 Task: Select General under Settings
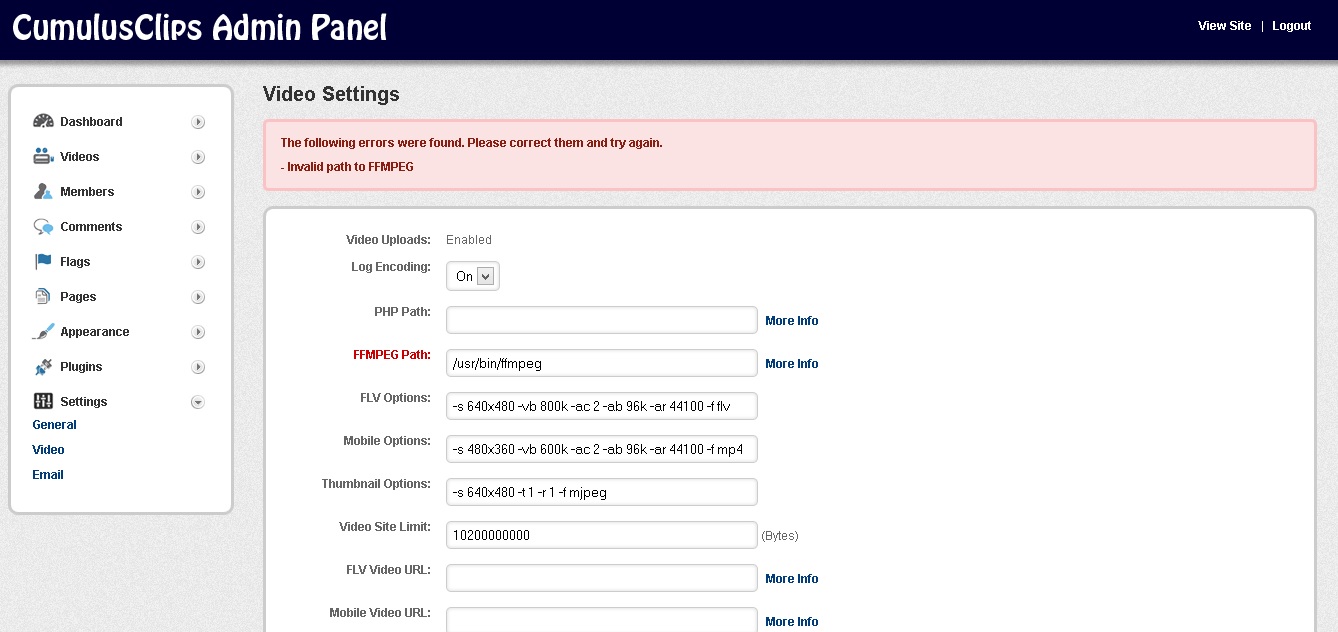(x=53, y=424)
